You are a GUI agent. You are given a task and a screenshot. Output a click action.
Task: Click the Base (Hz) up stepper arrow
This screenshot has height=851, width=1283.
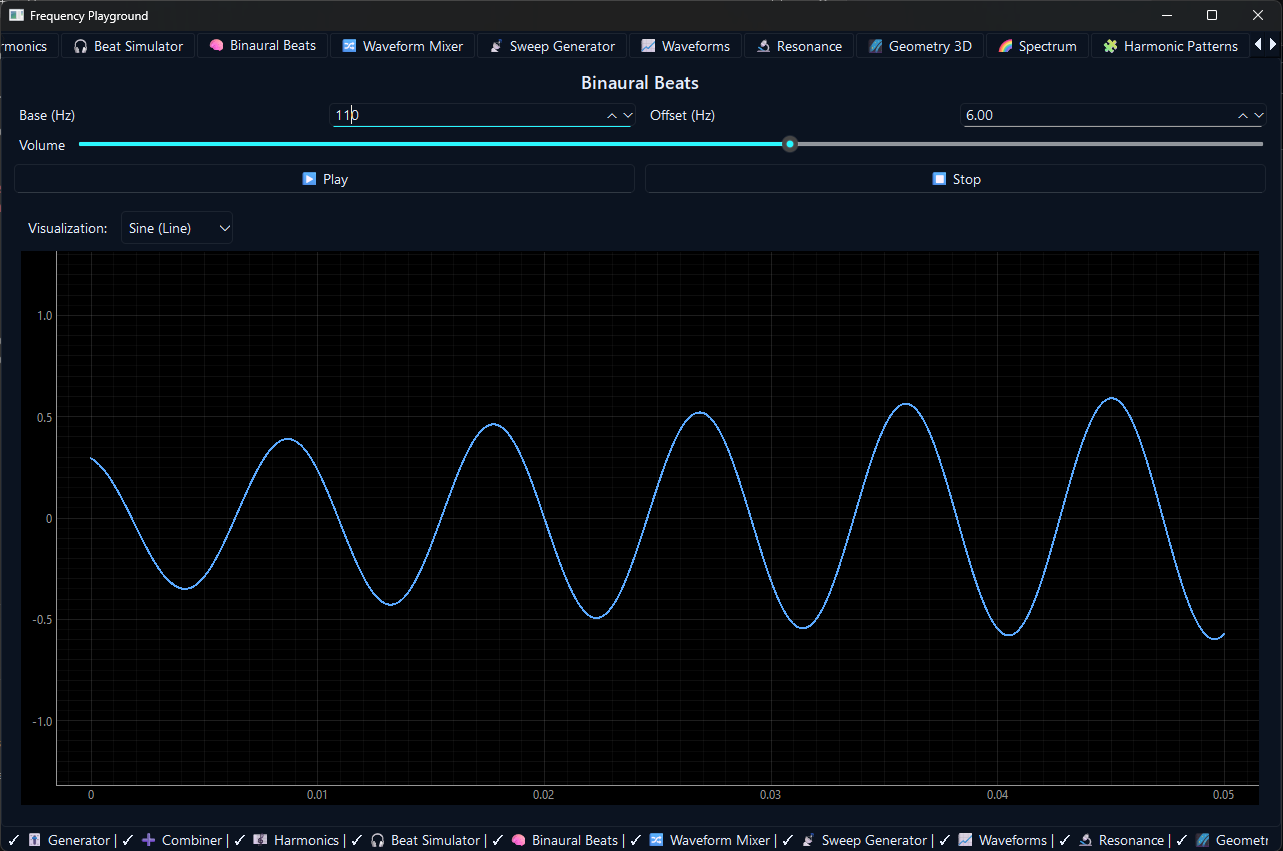611,115
